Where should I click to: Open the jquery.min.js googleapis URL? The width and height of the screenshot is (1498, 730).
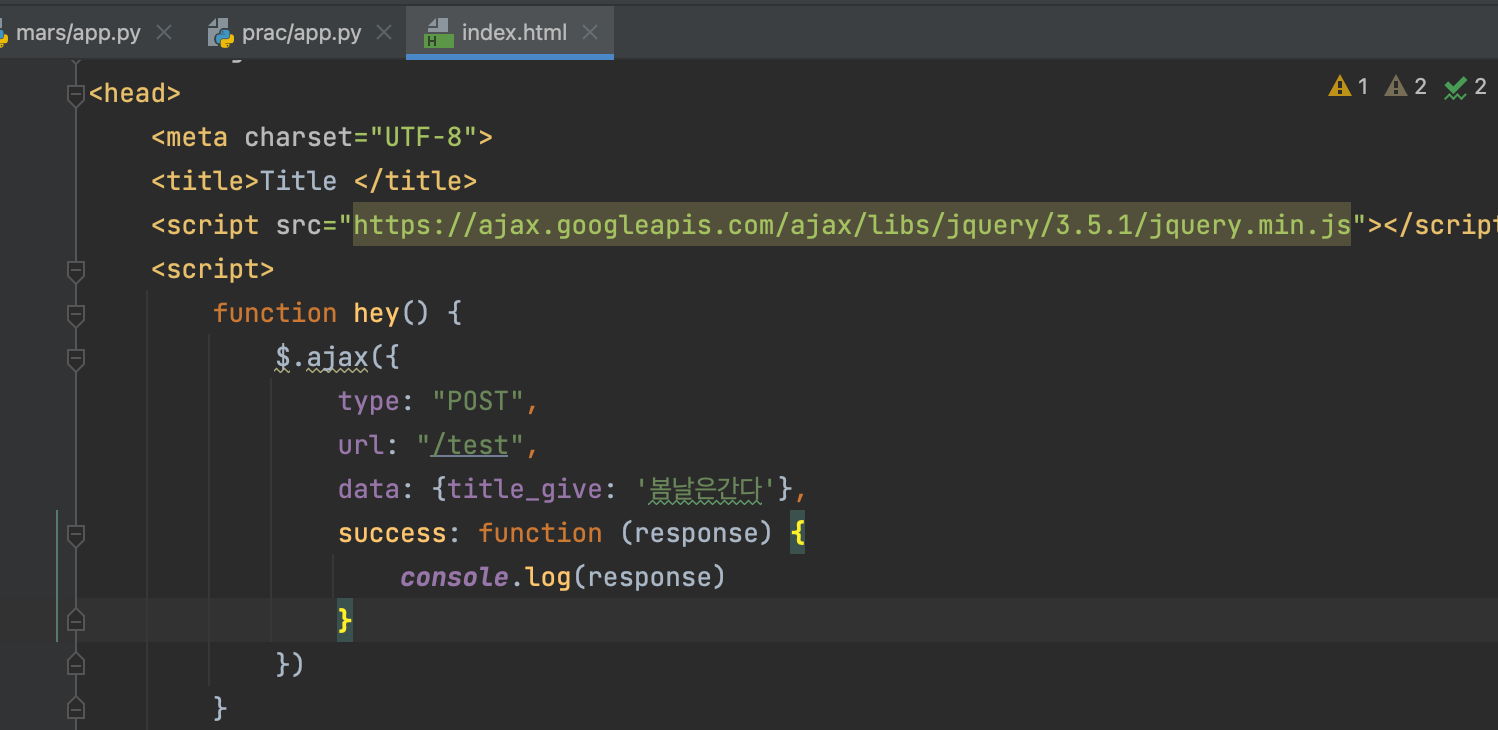point(852,225)
